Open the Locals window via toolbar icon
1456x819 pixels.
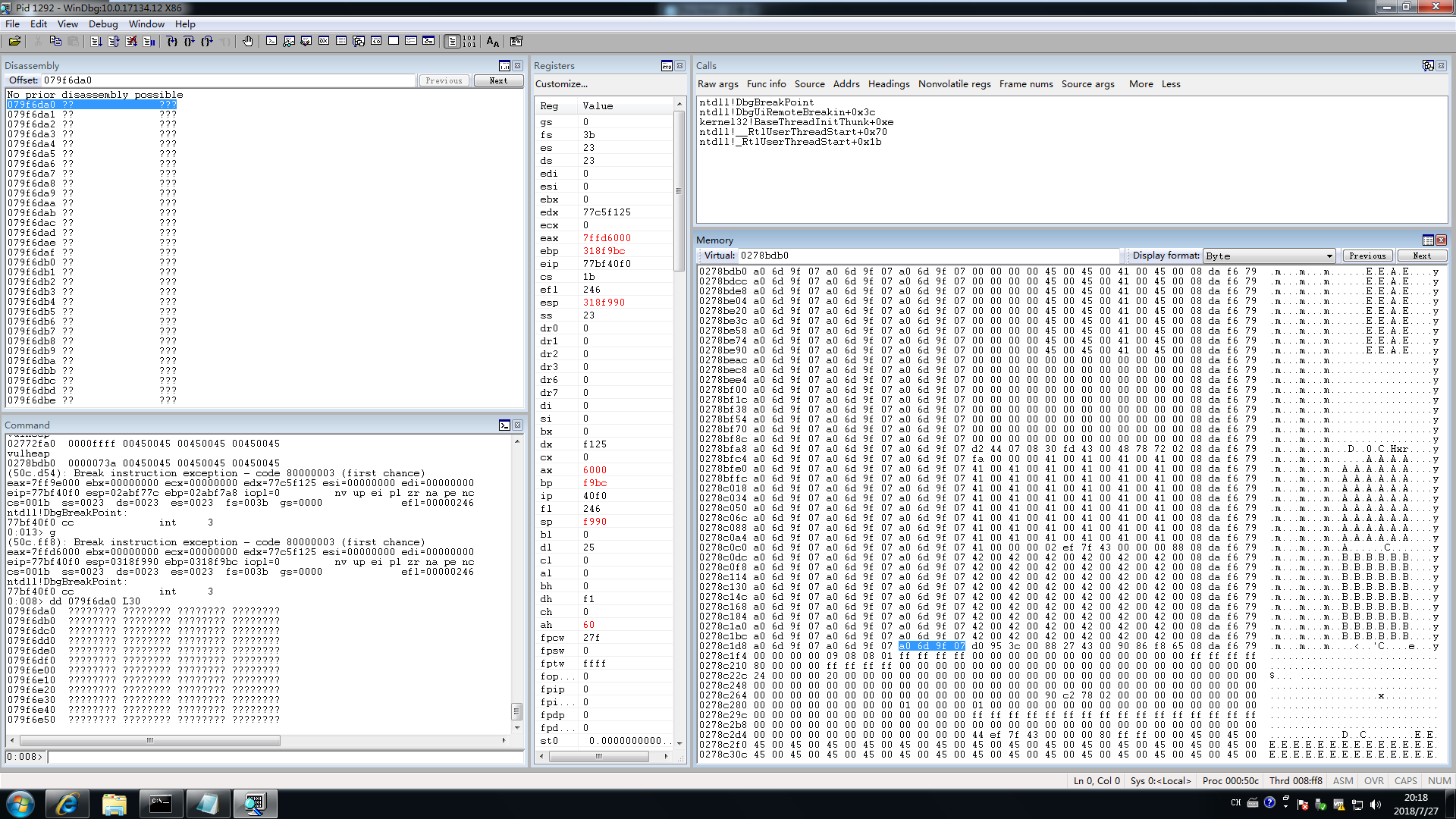click(x=306, y=41)
